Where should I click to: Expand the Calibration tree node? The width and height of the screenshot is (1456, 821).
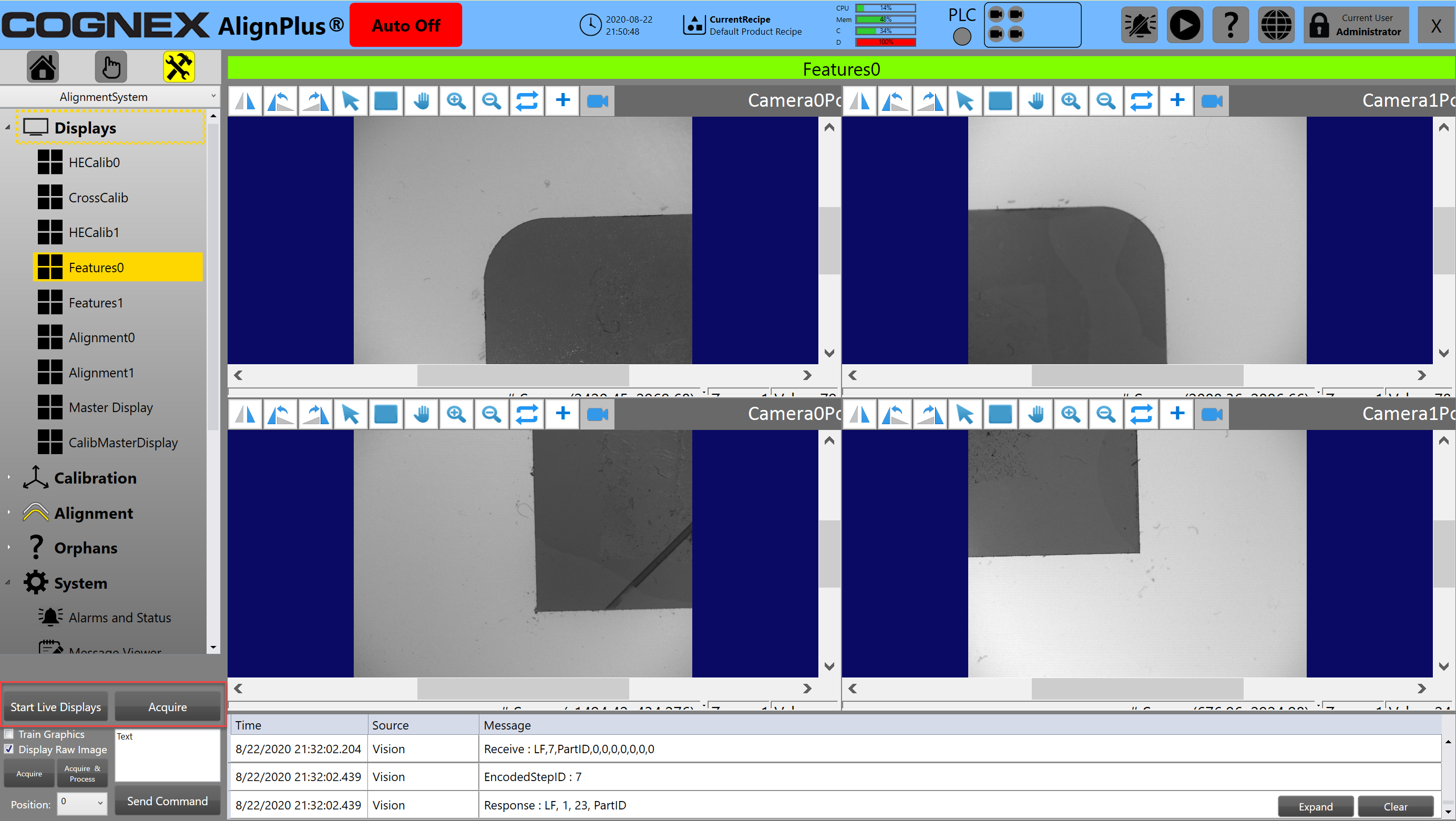click(x=8, y=478)
